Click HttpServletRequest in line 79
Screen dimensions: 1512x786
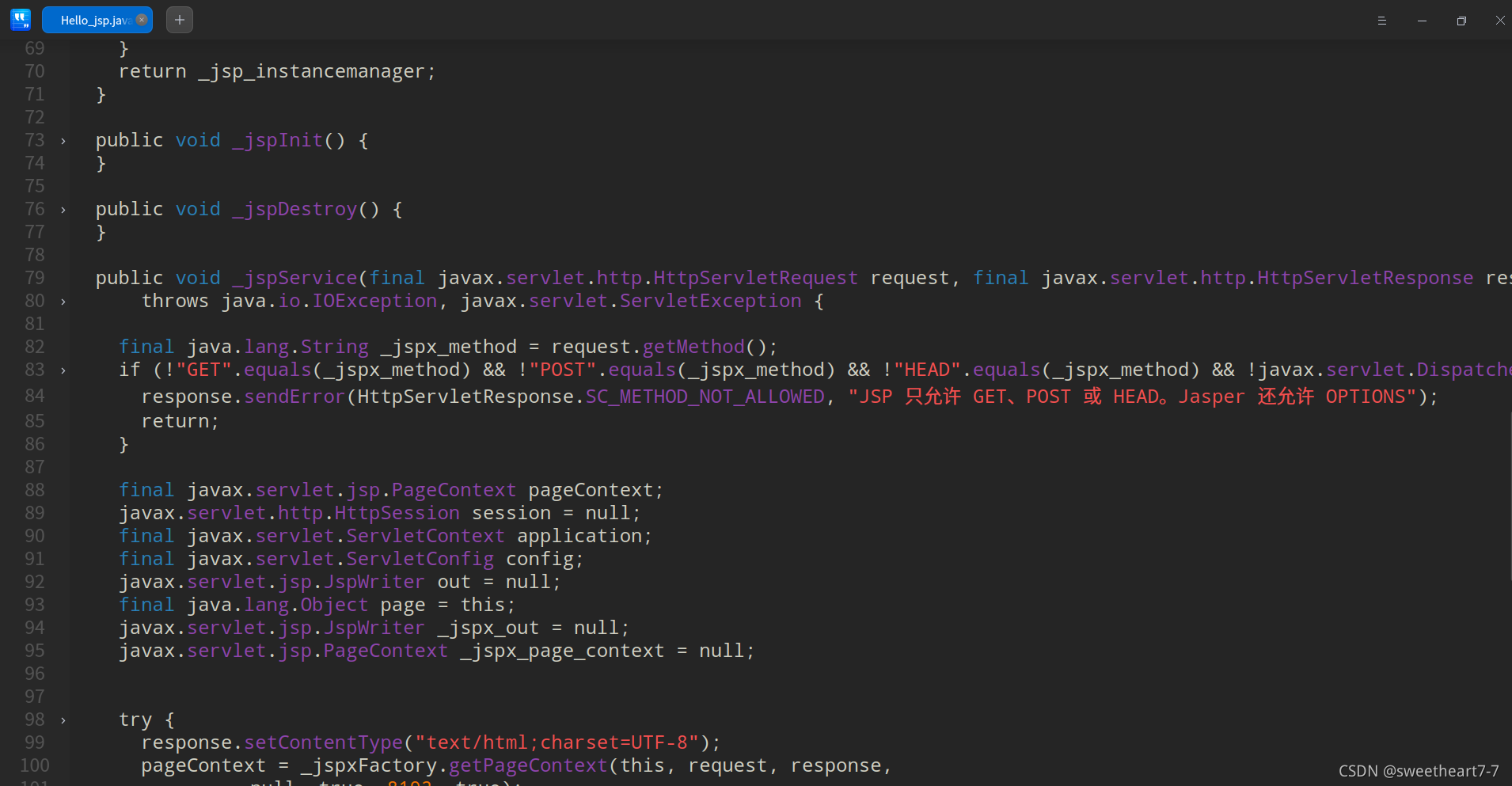(x=755, y=279)
